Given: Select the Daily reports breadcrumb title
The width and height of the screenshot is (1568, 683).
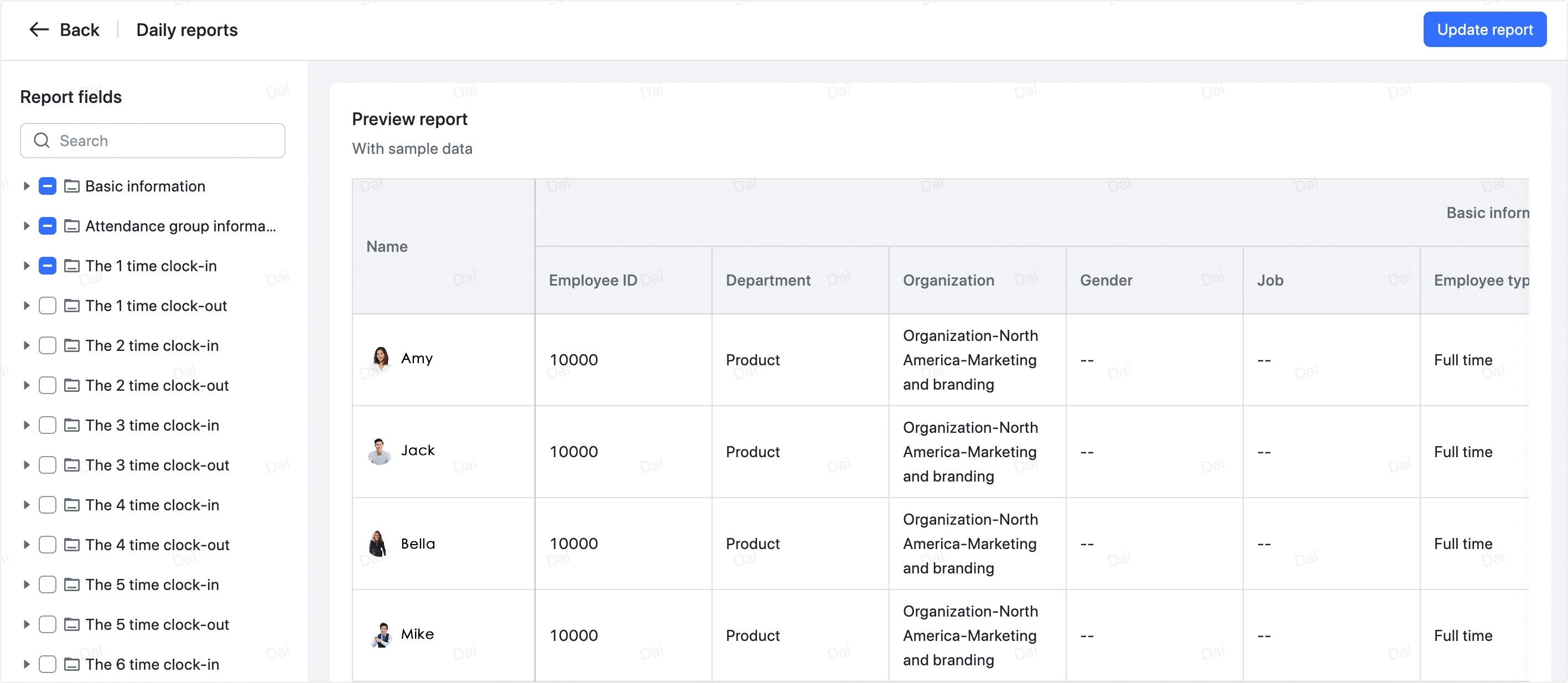Looking at the screenshot, I should coord(186,29).
